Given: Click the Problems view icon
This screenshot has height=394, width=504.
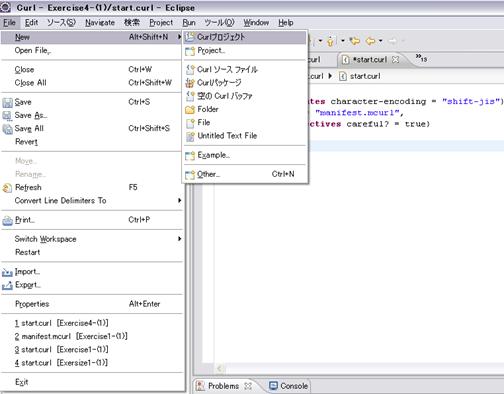Looking at the screenshot, I should pyautogui.click(x=200, y=386).
